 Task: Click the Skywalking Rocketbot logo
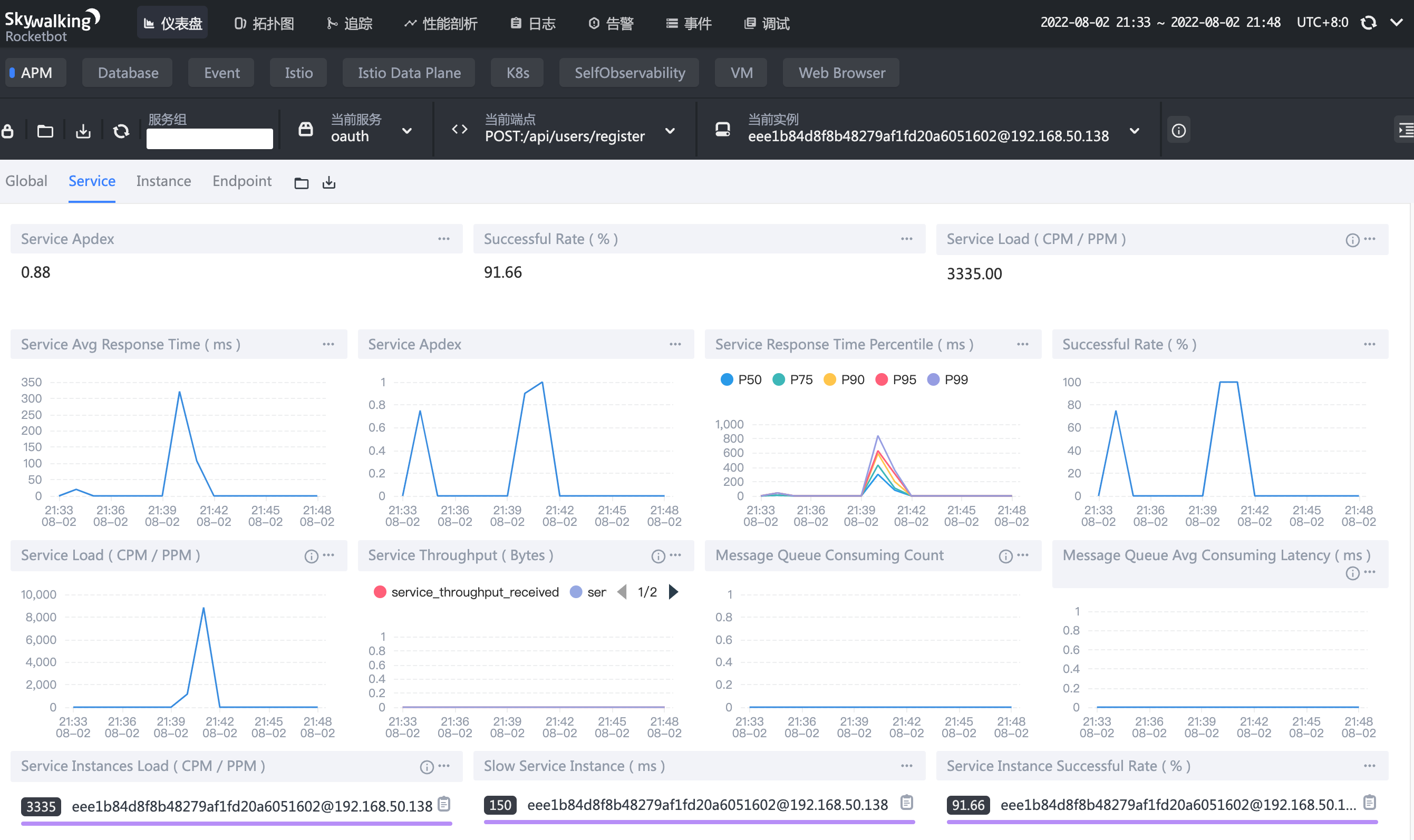(x=52, y=25)
